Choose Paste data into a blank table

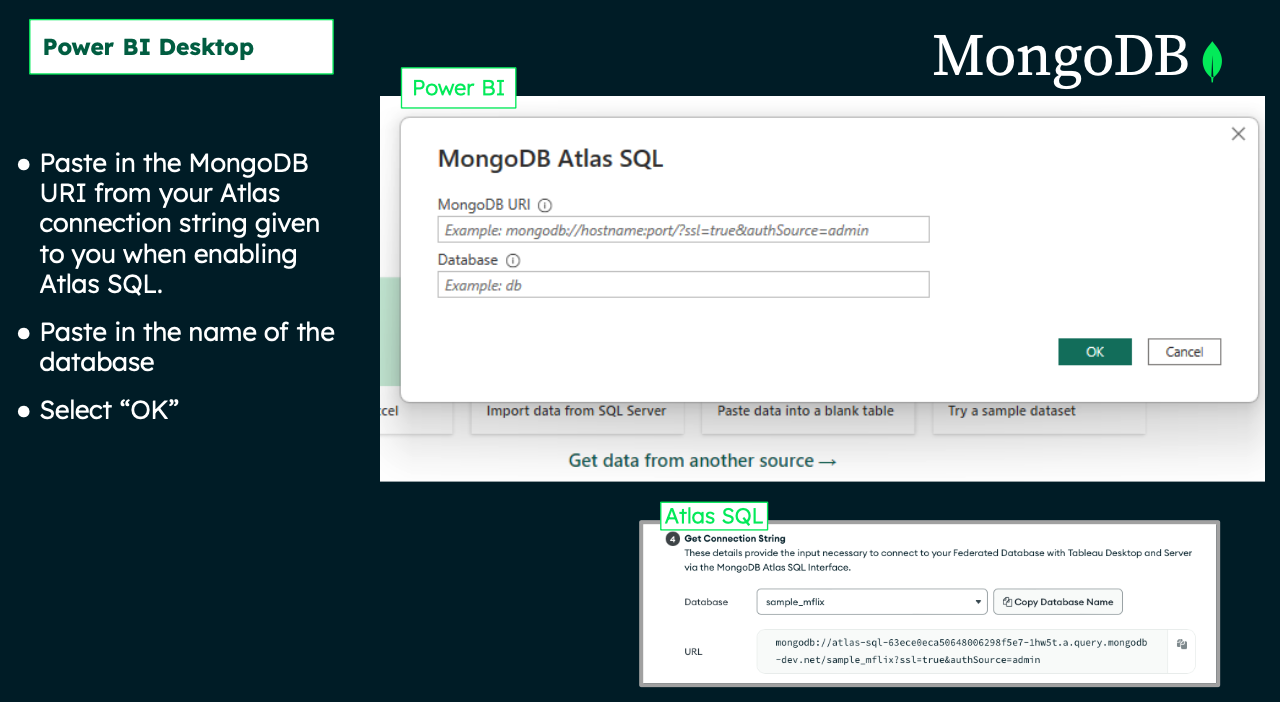(805, 411)
